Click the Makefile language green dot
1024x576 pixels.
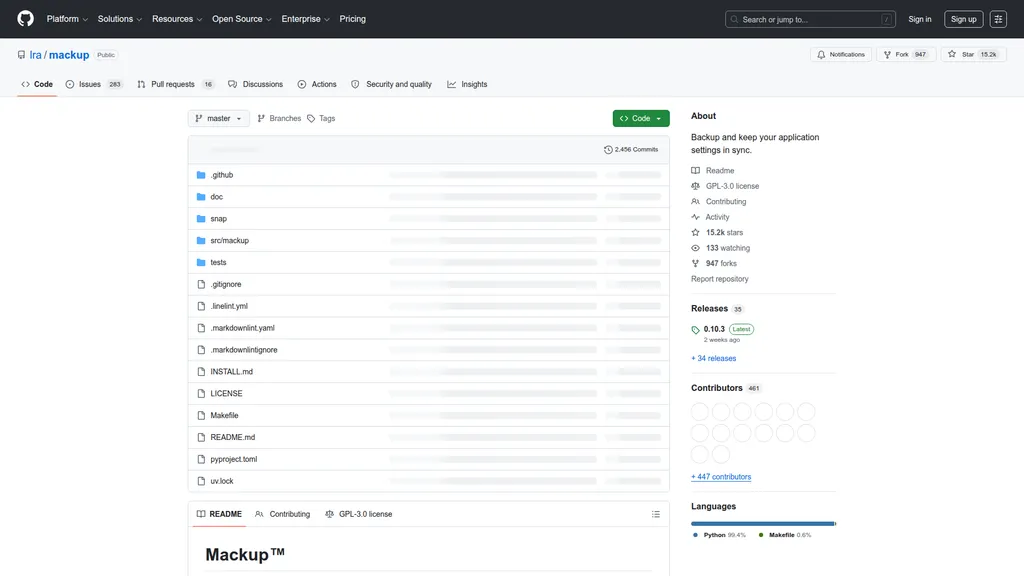click(761, 535)
